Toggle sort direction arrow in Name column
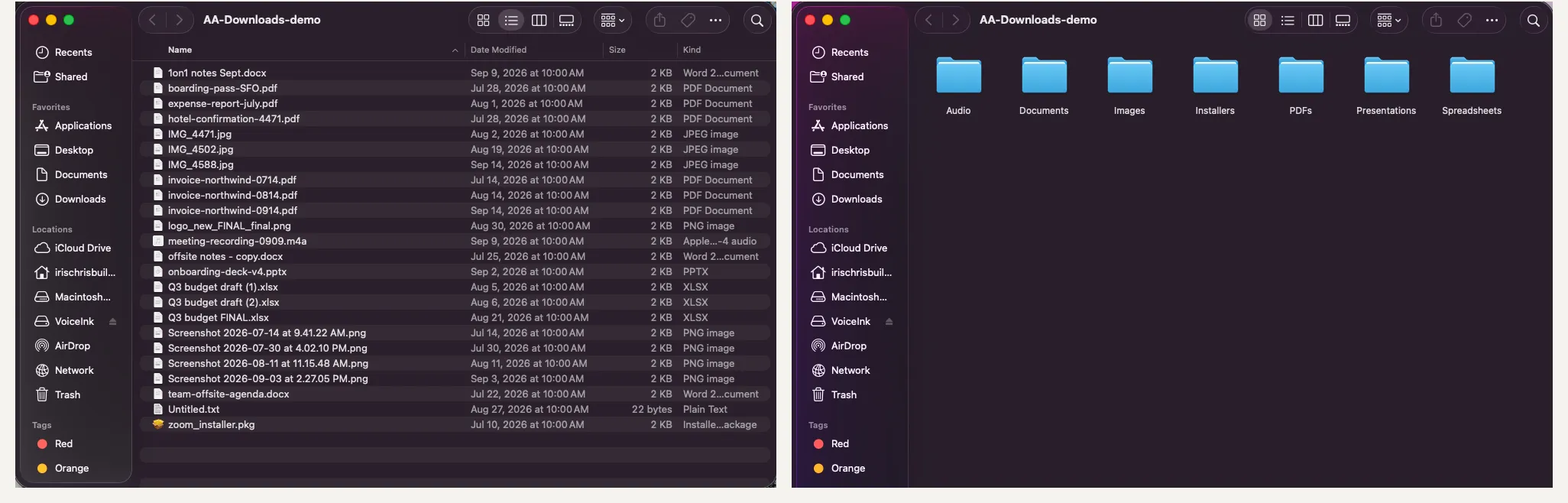Image resolution: width=1568 pixels, height=503 pixels. [455, 50]
